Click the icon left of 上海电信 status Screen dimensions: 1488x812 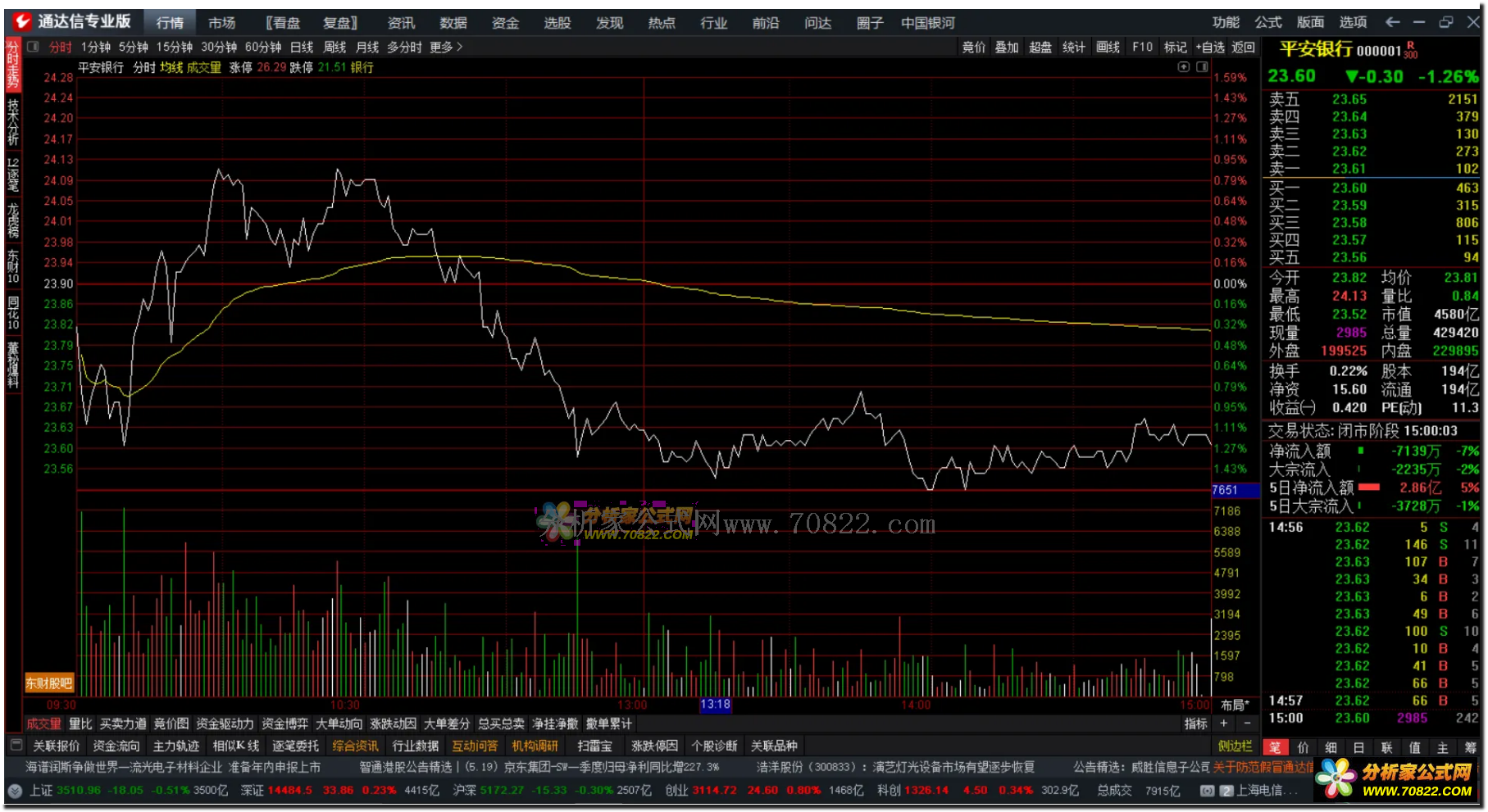click(x=1208, y=791)
